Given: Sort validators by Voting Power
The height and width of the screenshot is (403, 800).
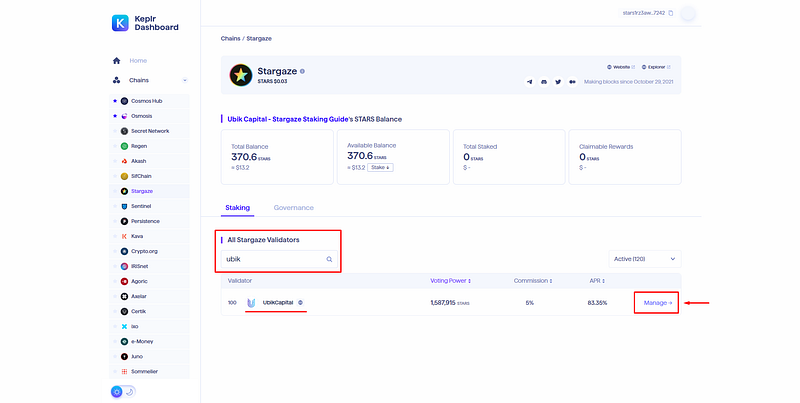Looking at the screenshot, I should click(451, 281).
